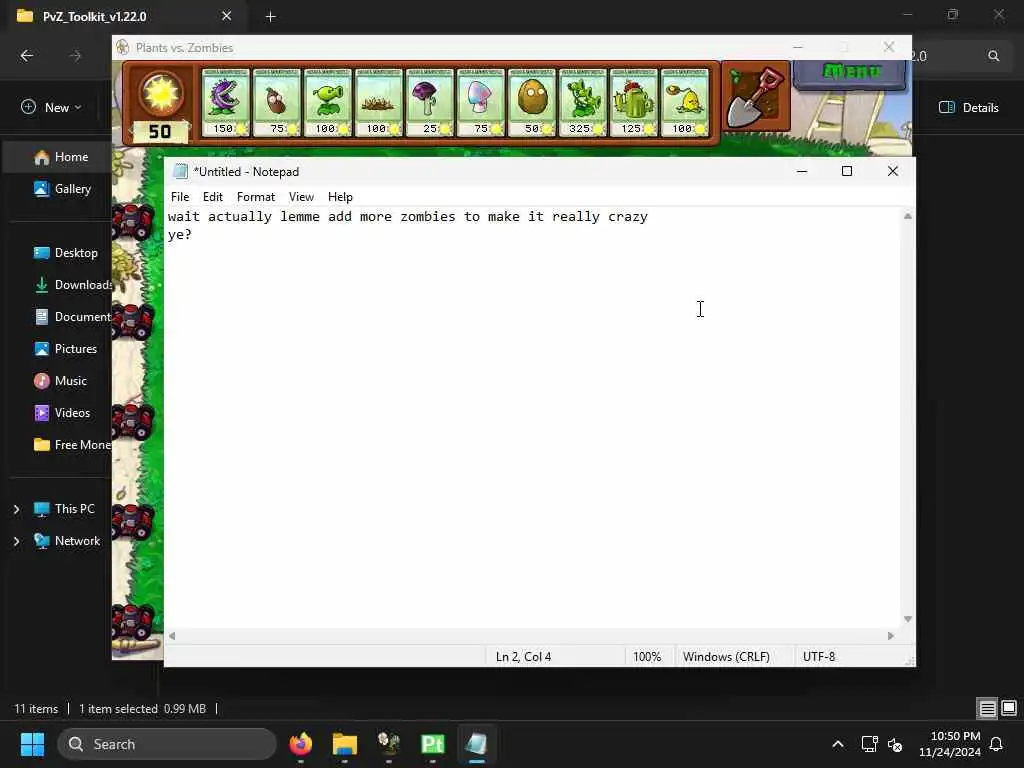
Task: Select the Scaredy-shroom seed packet costing 75
Action: point(480,103)
